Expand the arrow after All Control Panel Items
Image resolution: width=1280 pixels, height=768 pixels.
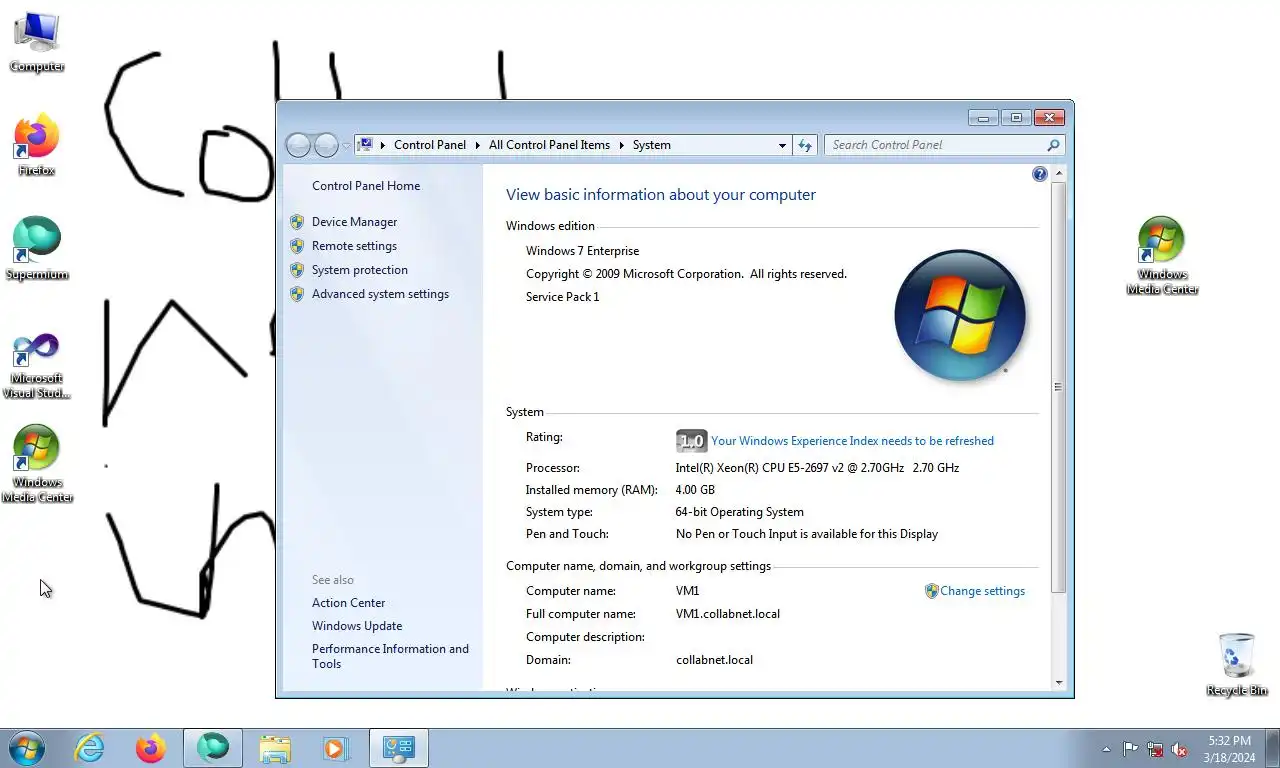coord(621,145)
